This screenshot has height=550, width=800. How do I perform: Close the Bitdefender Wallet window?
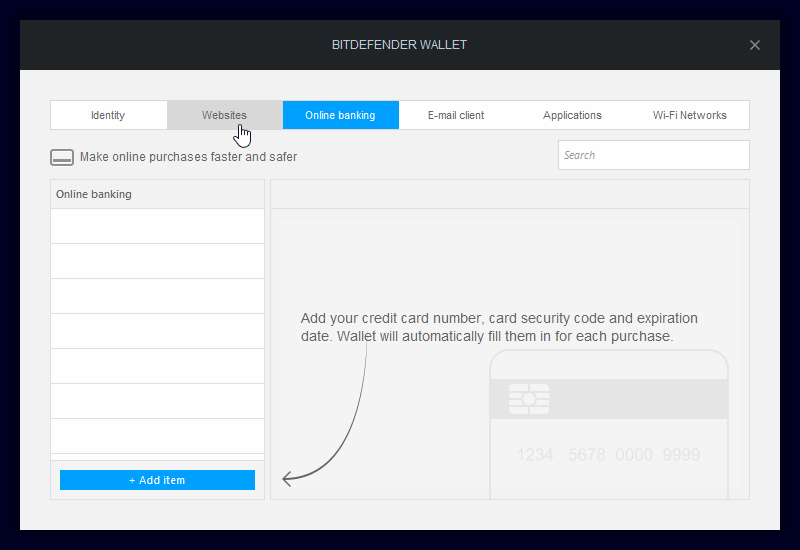pyautogui.click(x=755, y=45)
